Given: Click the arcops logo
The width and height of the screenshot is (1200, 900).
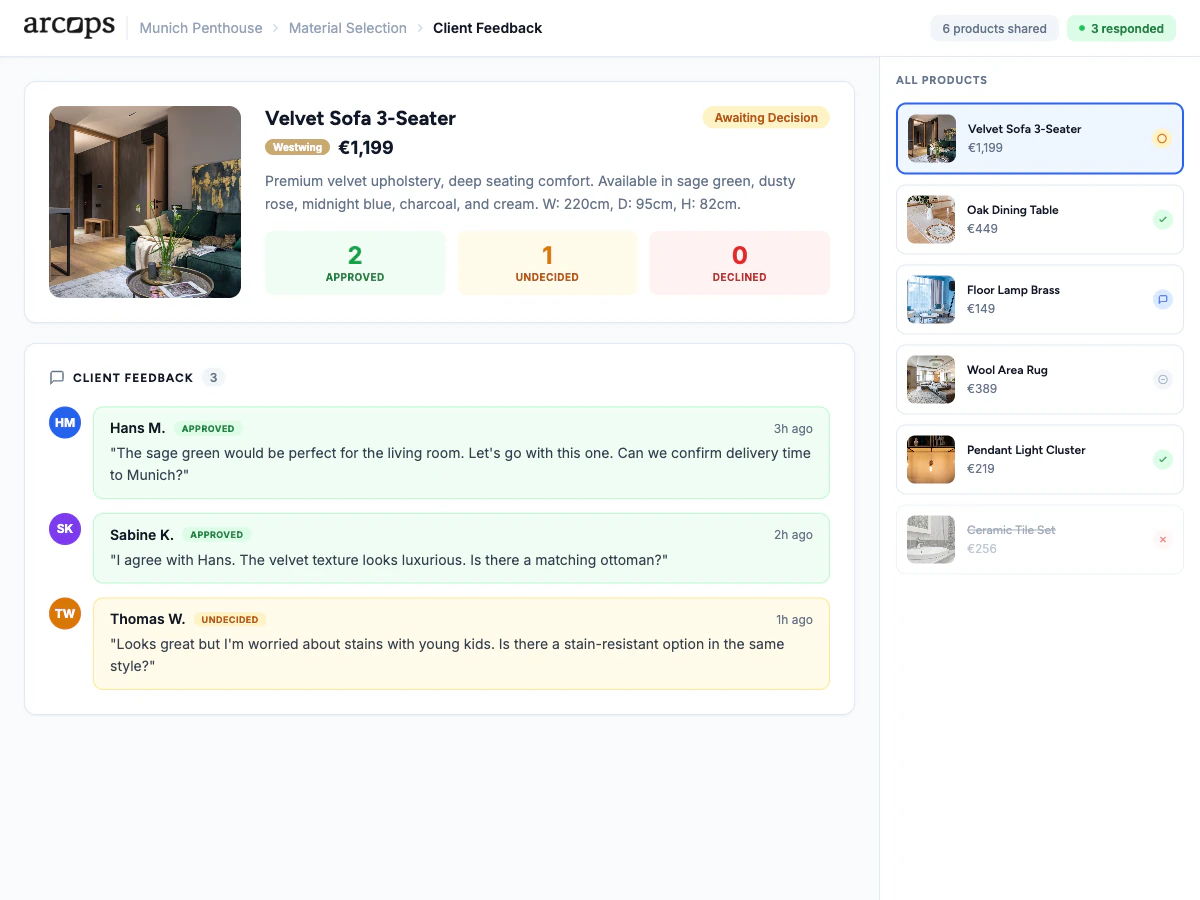Looking at the screenshot, I should click(69, 27).
